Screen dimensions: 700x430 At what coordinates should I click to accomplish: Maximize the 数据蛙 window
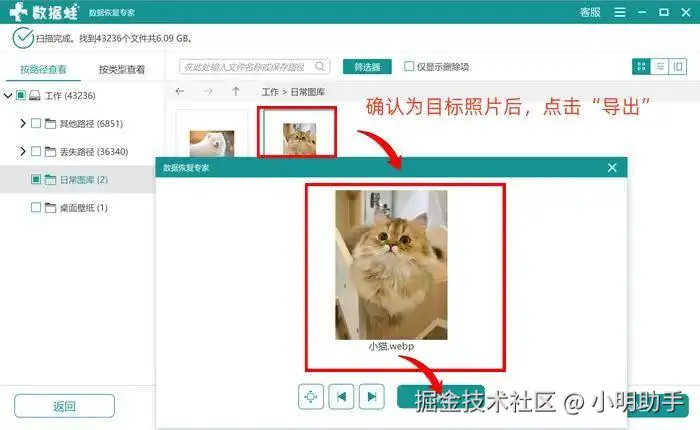[664, 12]
